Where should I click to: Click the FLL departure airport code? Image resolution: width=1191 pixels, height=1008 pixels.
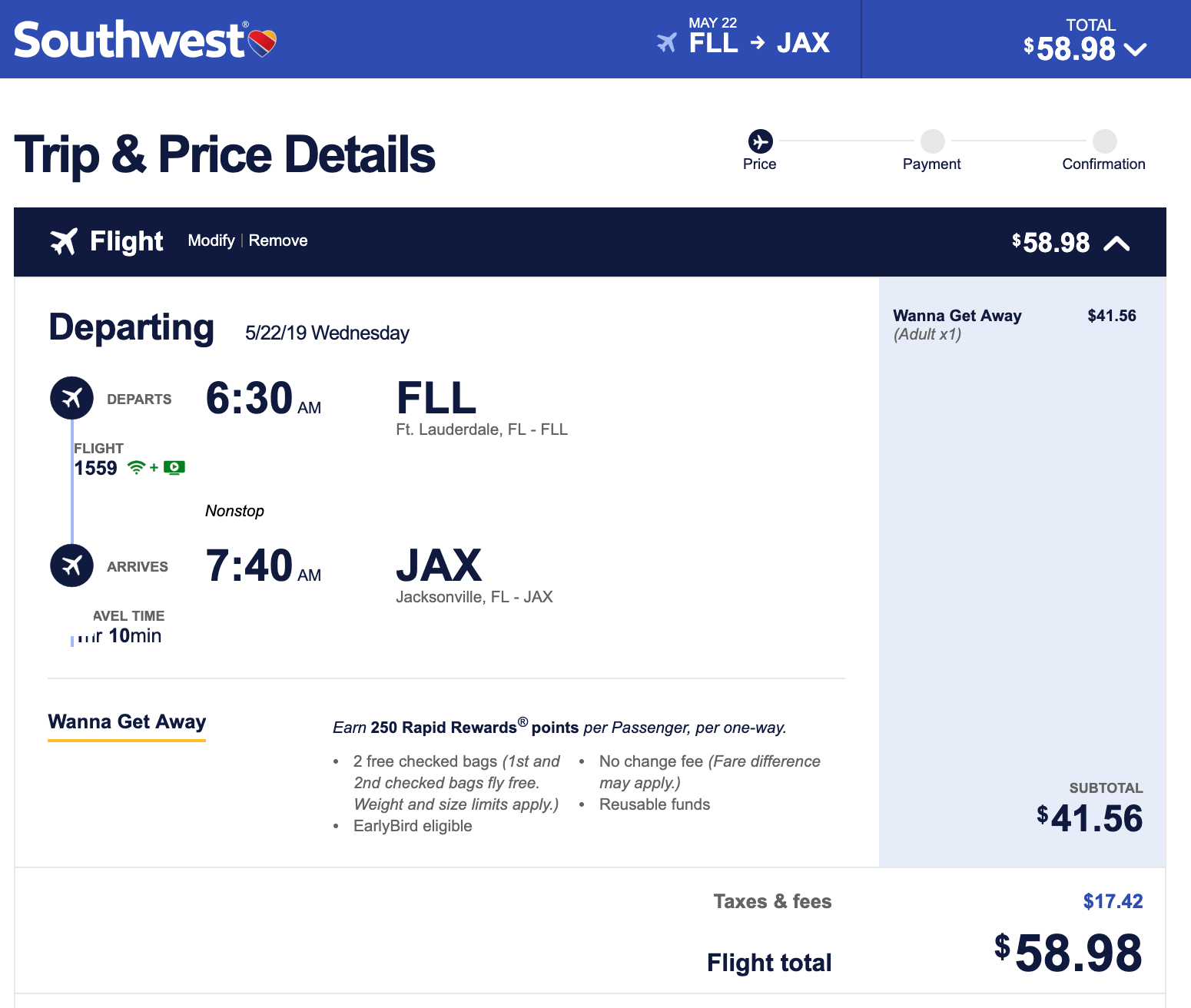436,398
